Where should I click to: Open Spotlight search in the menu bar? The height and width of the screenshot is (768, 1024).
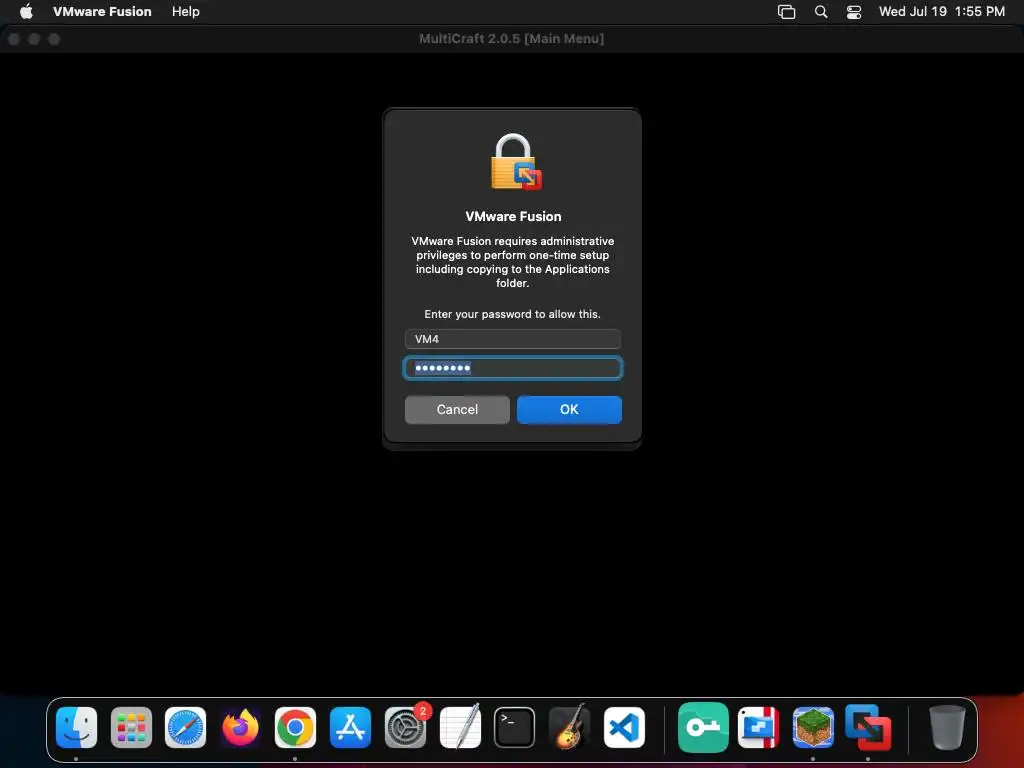(821, 12)
